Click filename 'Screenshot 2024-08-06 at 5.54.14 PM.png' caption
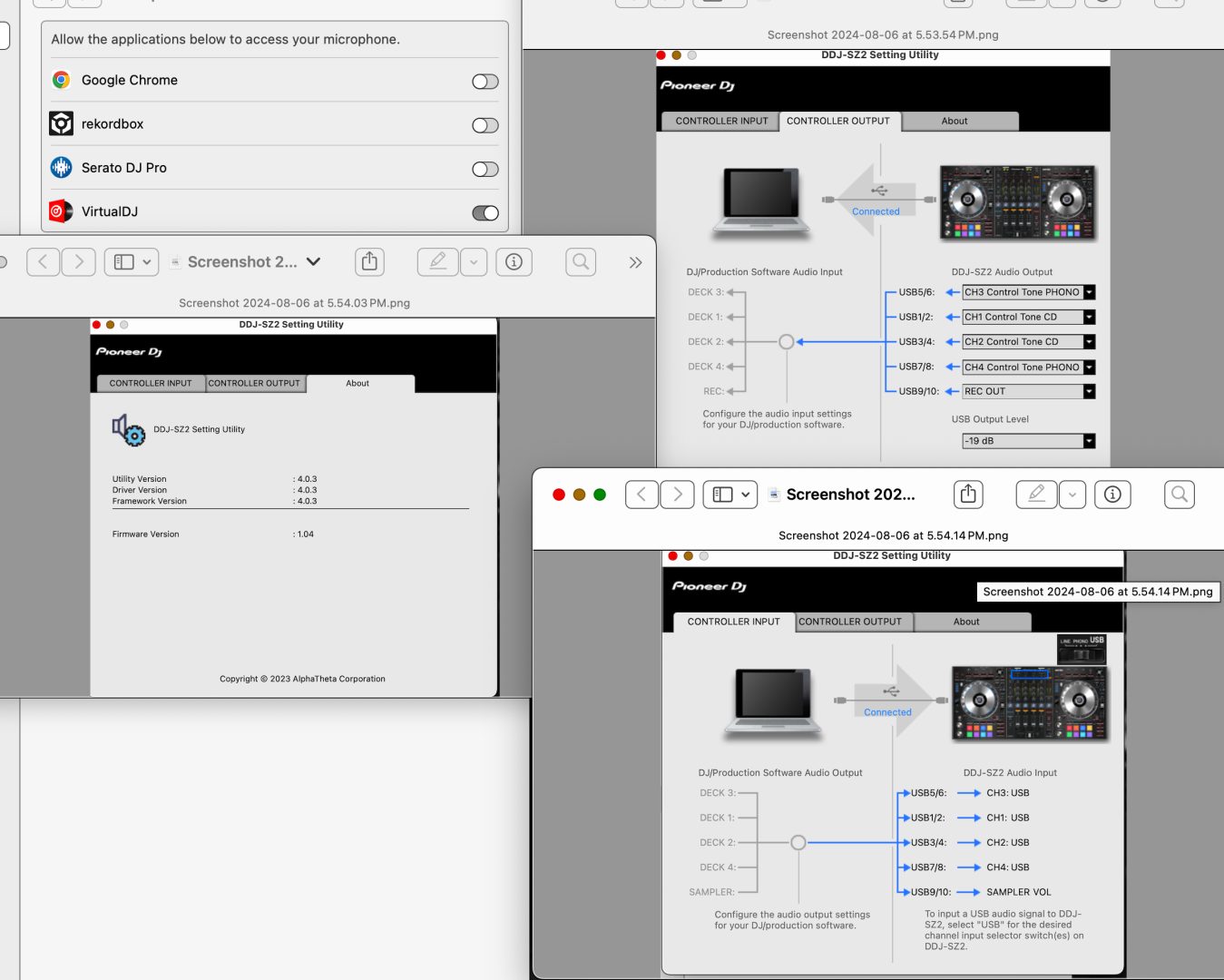This screenshot has height=980, width=1224. [894, 535]
